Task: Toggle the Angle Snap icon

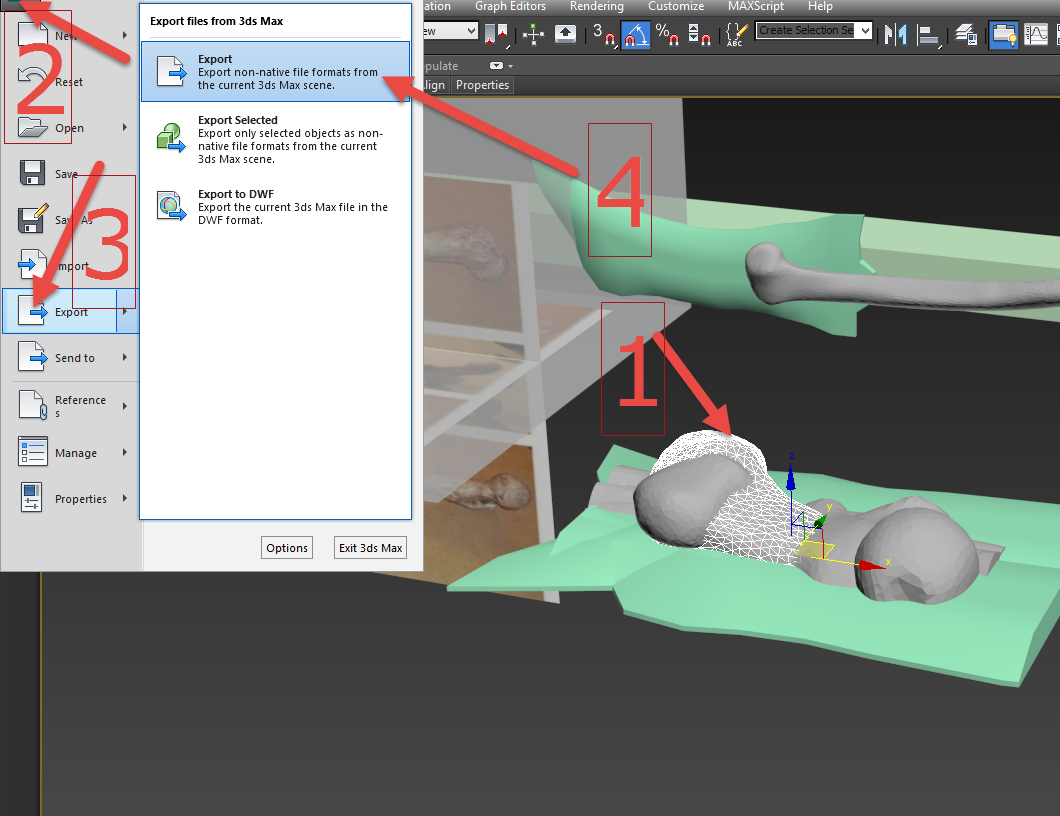Action: click(635, 34)
